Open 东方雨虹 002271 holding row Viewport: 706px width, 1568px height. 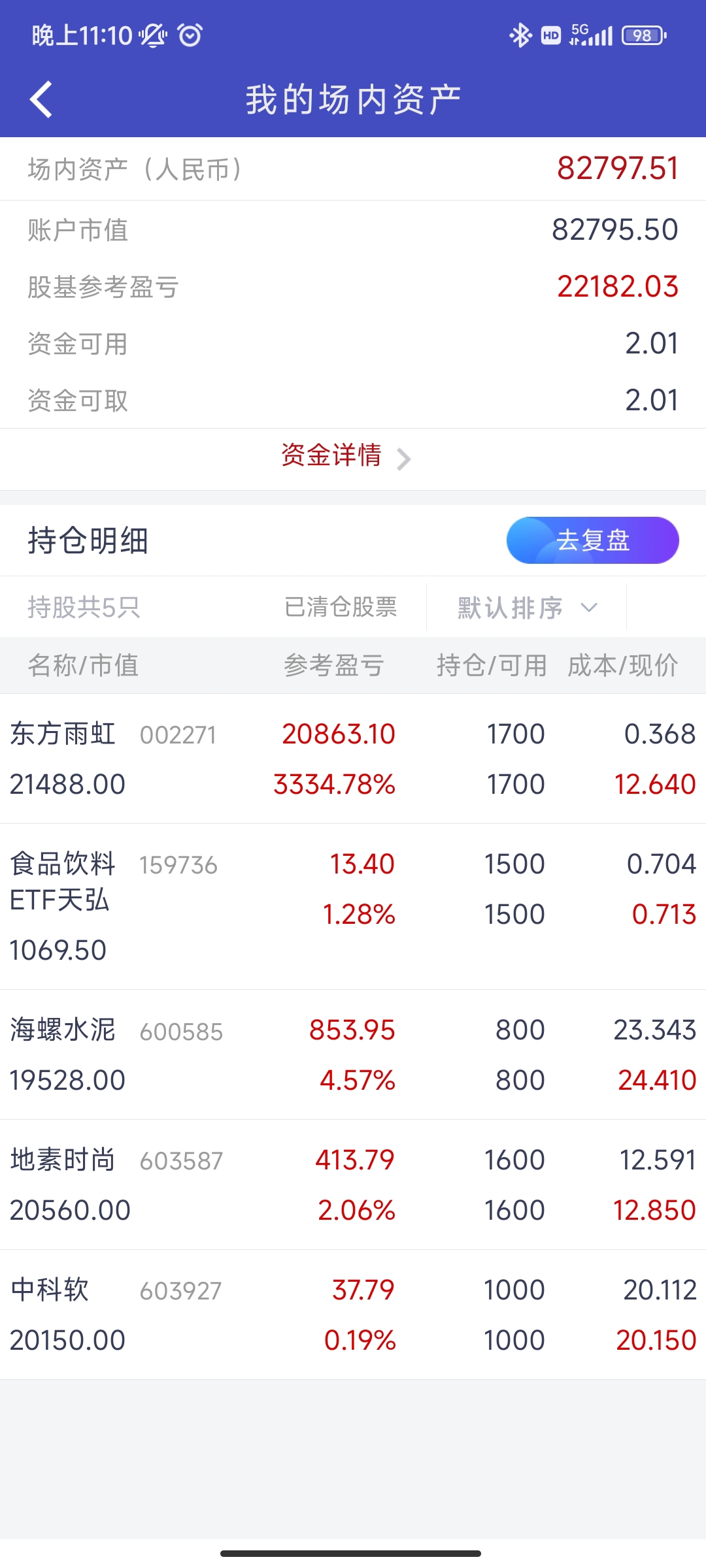coord(353,759)
